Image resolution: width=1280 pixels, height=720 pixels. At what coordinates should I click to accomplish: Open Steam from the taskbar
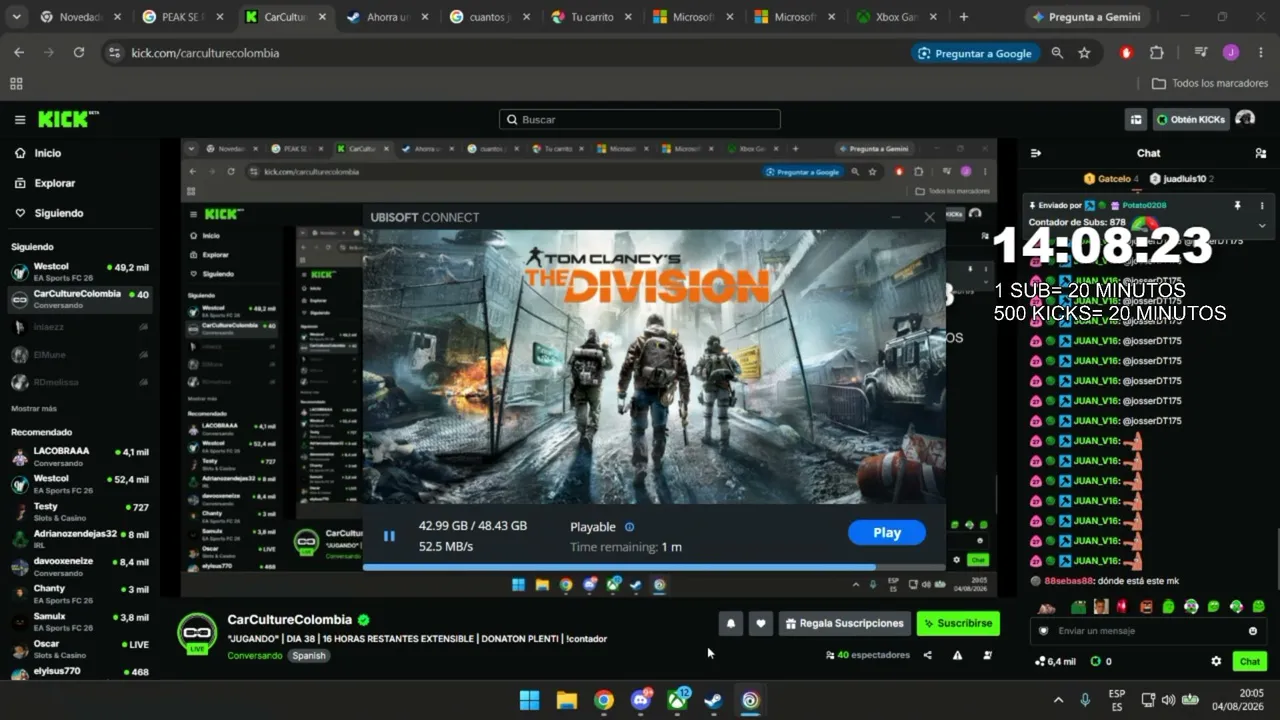coord(713,700)
